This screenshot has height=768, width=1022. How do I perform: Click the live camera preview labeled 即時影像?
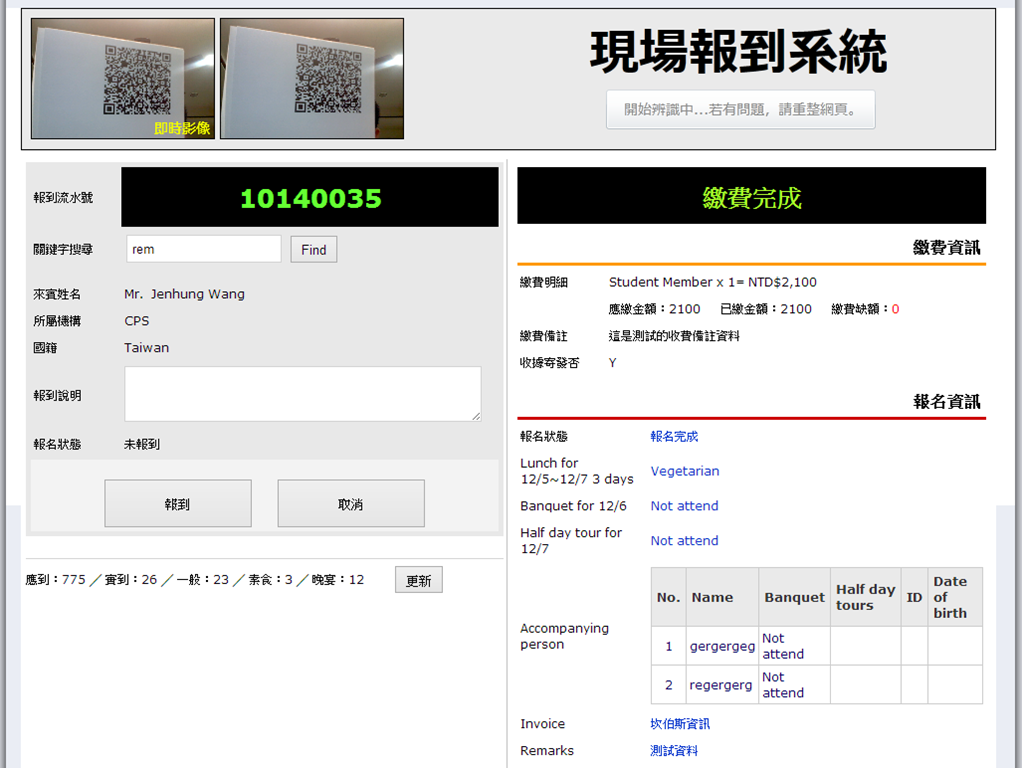123,78
